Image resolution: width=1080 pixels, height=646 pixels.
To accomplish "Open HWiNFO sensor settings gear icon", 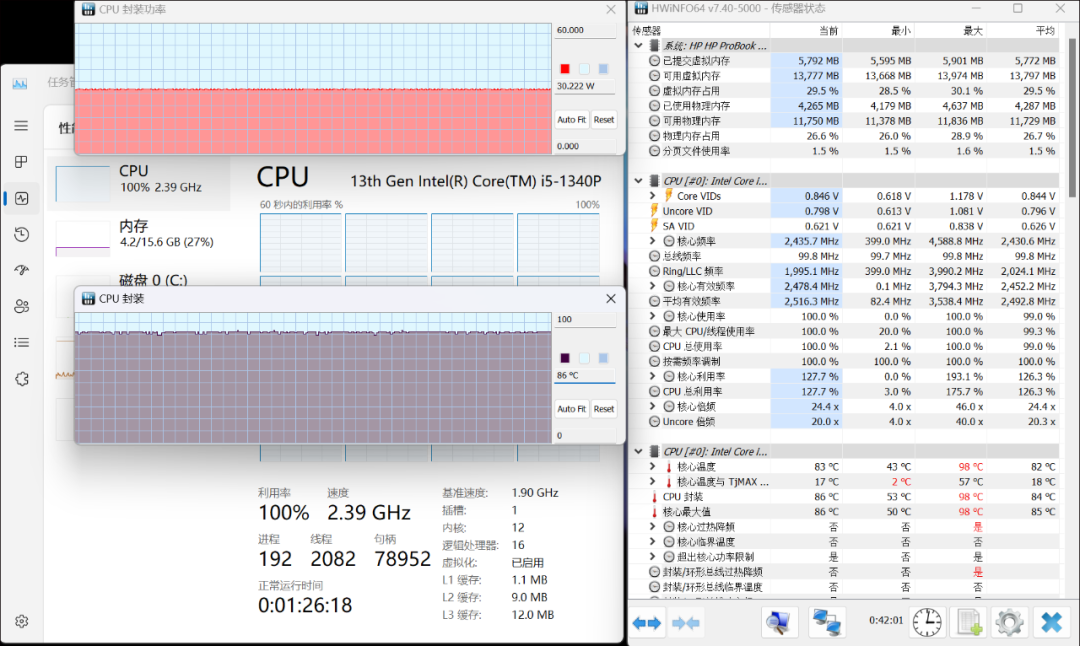I will 1008,622.
